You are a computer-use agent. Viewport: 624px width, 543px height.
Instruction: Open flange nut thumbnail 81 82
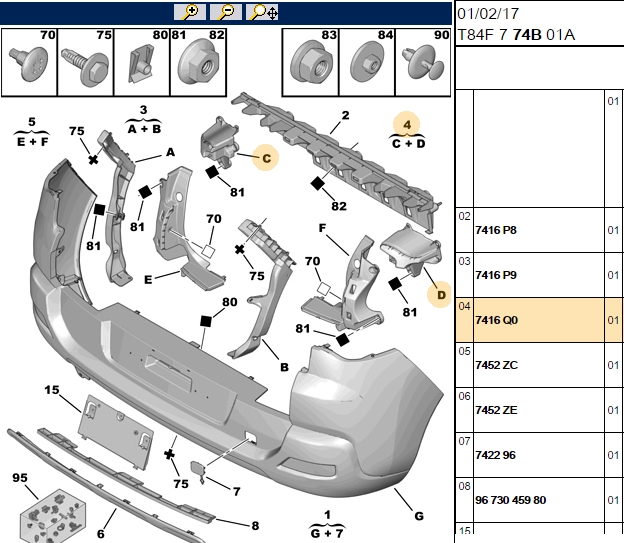198,62
